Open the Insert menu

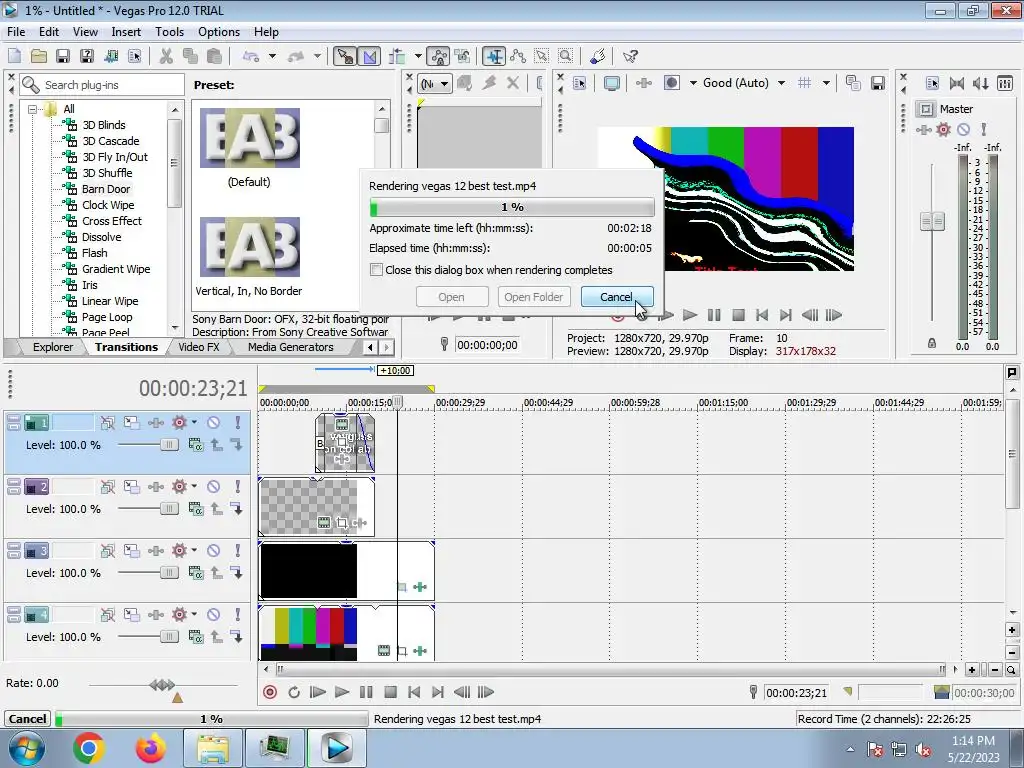(126, 31)
